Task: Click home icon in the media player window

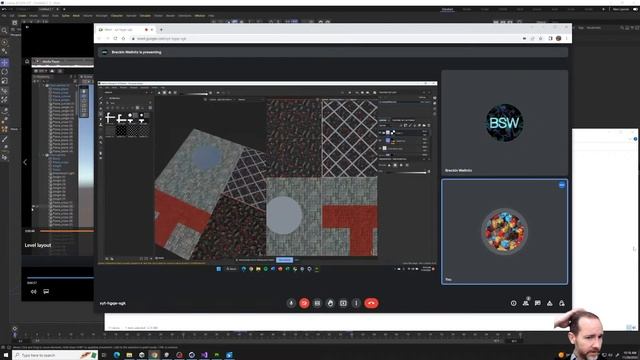Action: pyautogui.click(x=27, y=61)
